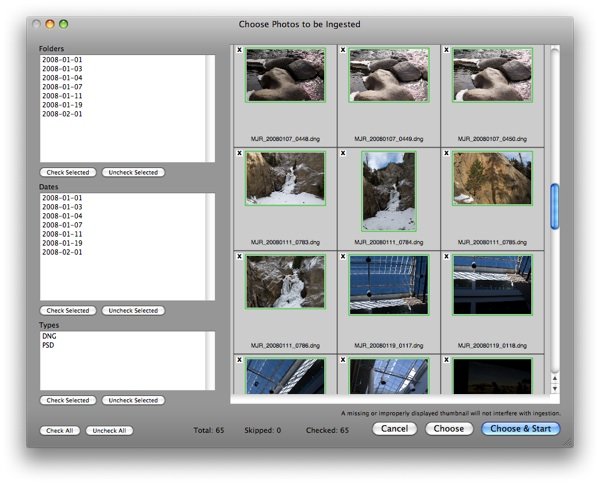Click Uncheck Selected below the Types list
Screen dimensions: 600x484
[132, 400]
